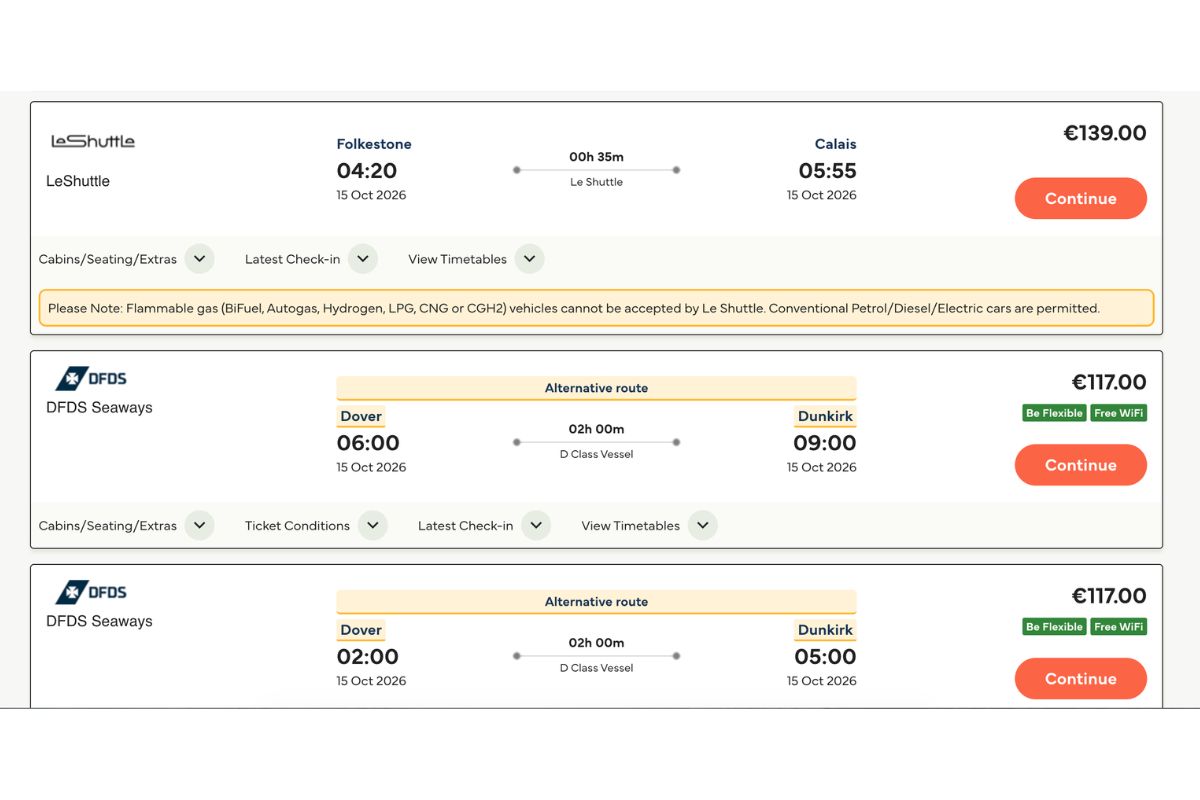Click Be Flexible badge on 02:00 sailing
Image resolution: width=1200 pixels, height=800 pixels.
point(1054,627)
